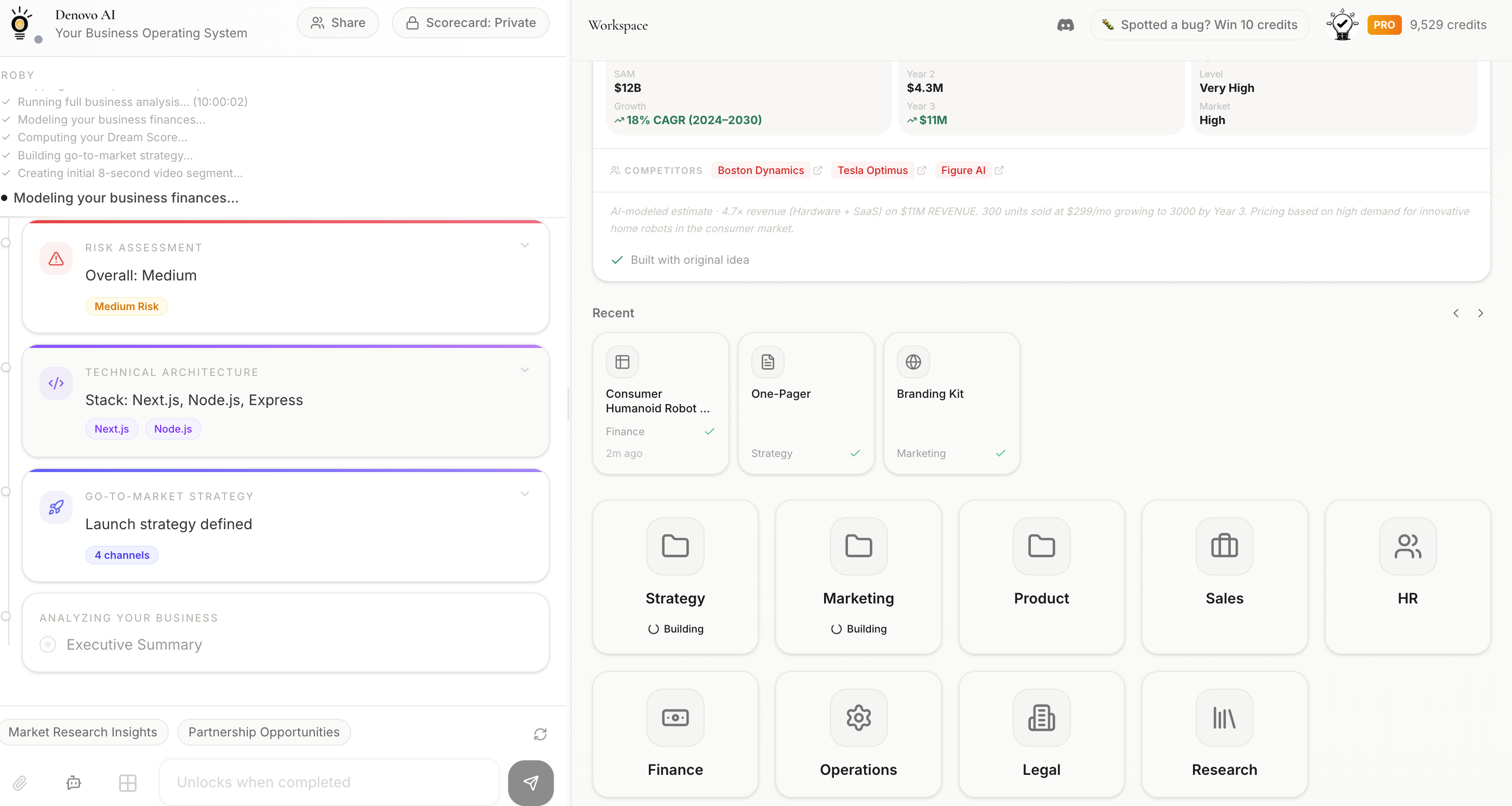Image resolution: width=1512 pixels, height=806 pixels.
Task: Open the Finance folder
Action: [675, 734]
